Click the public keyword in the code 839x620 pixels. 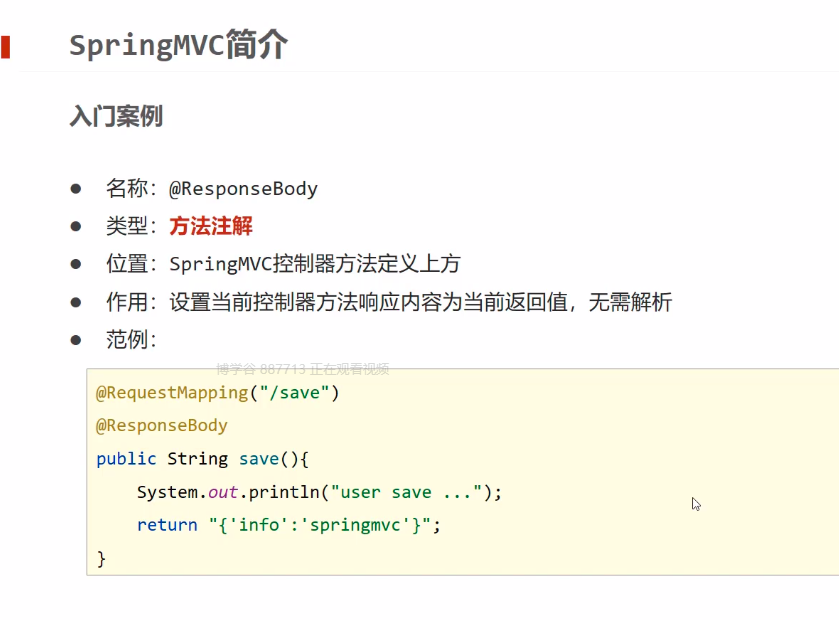click(126, 459)
